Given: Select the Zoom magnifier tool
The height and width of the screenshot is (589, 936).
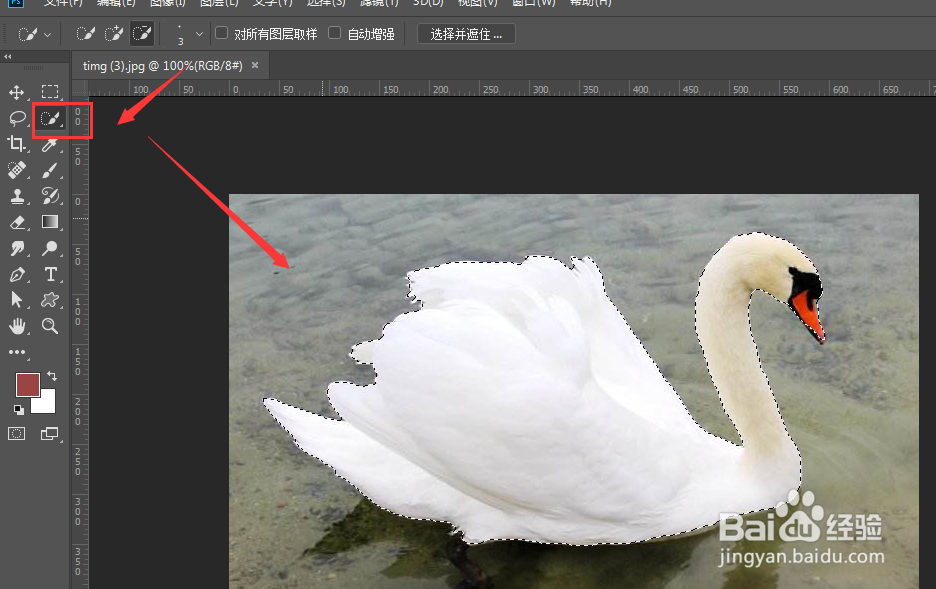Looking at the screenshot, I should (x=50, y=326).
